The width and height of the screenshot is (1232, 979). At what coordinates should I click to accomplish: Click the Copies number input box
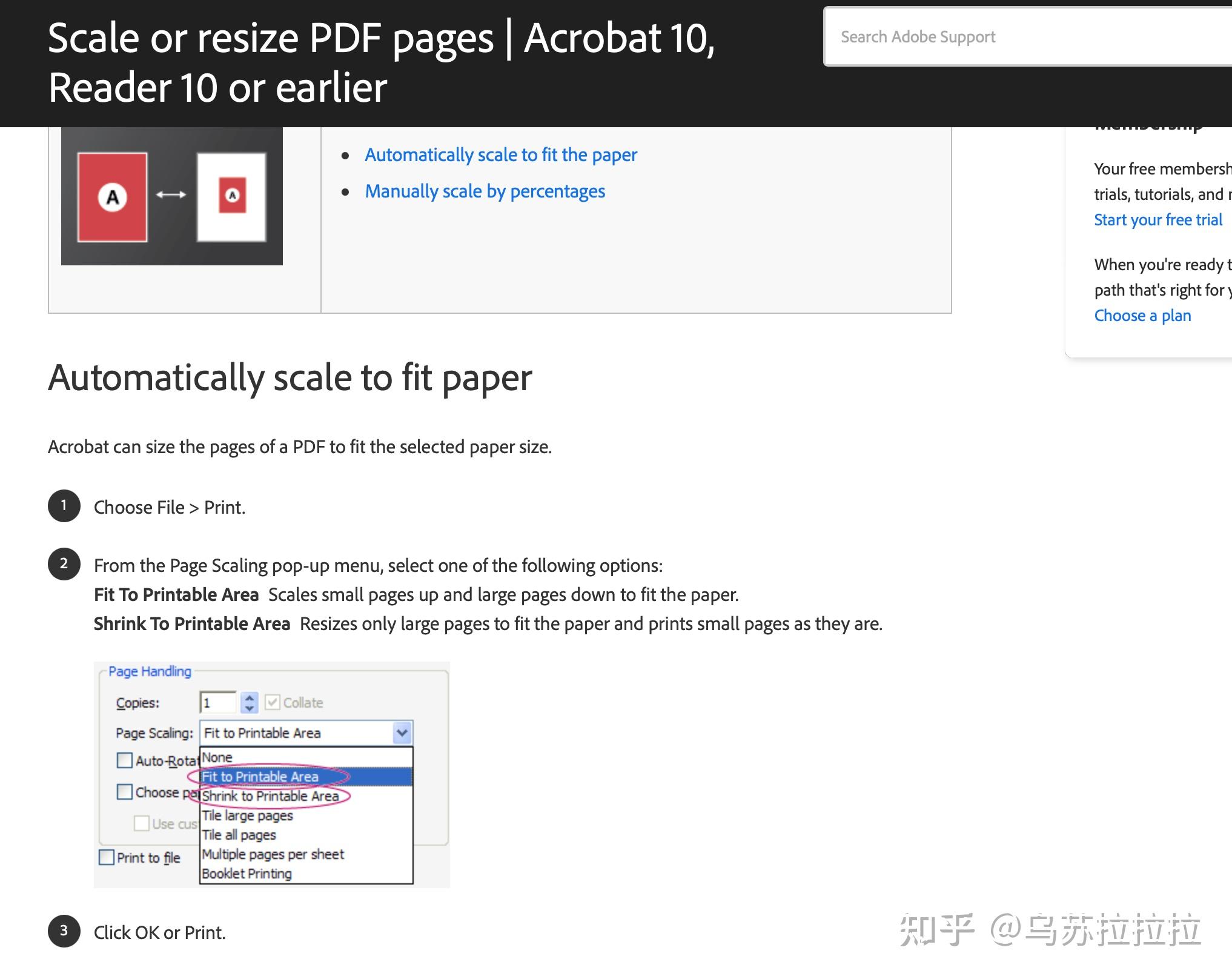point(219,702)
